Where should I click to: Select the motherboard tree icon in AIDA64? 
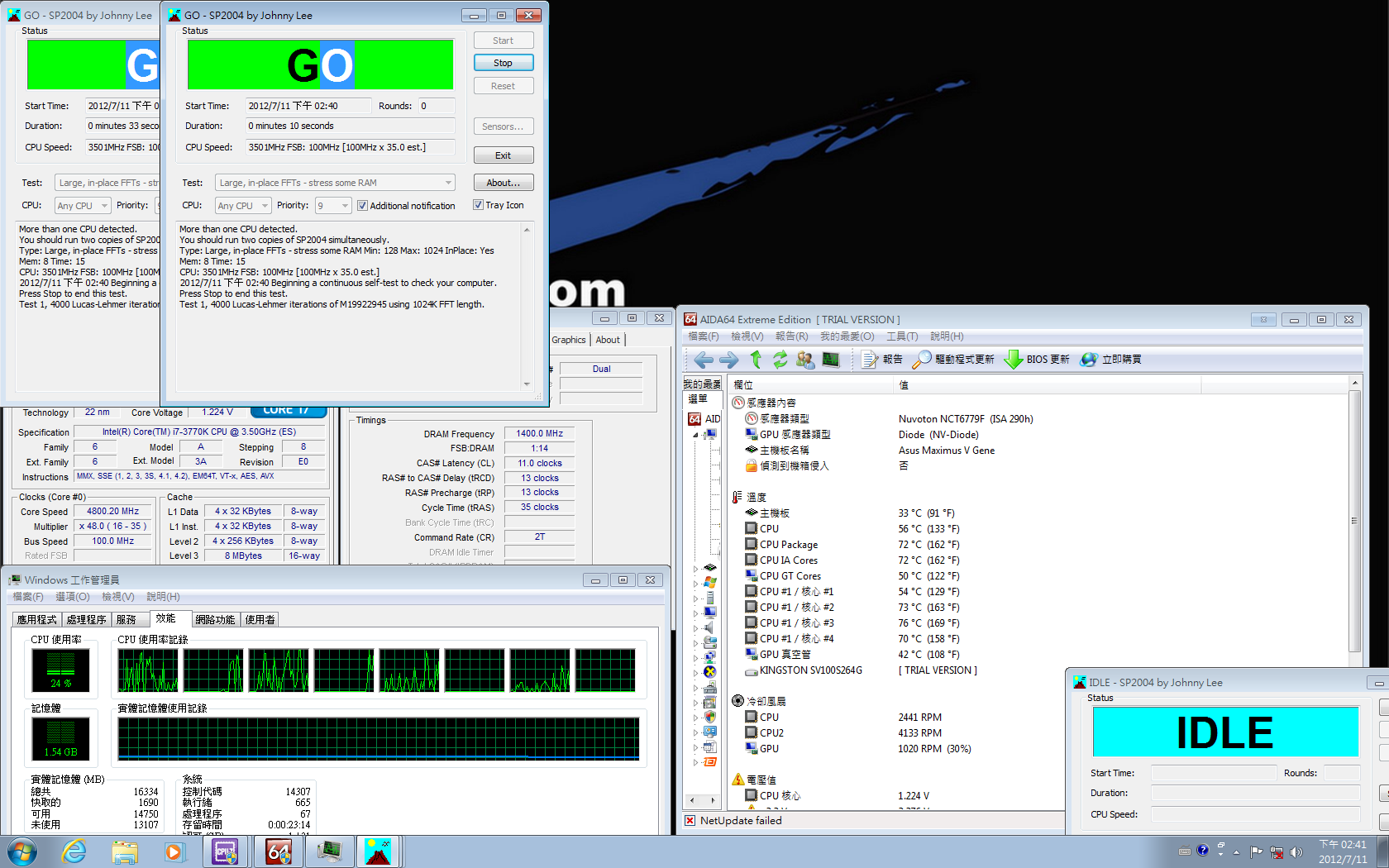pyautogui.click(x=710, y=567)
